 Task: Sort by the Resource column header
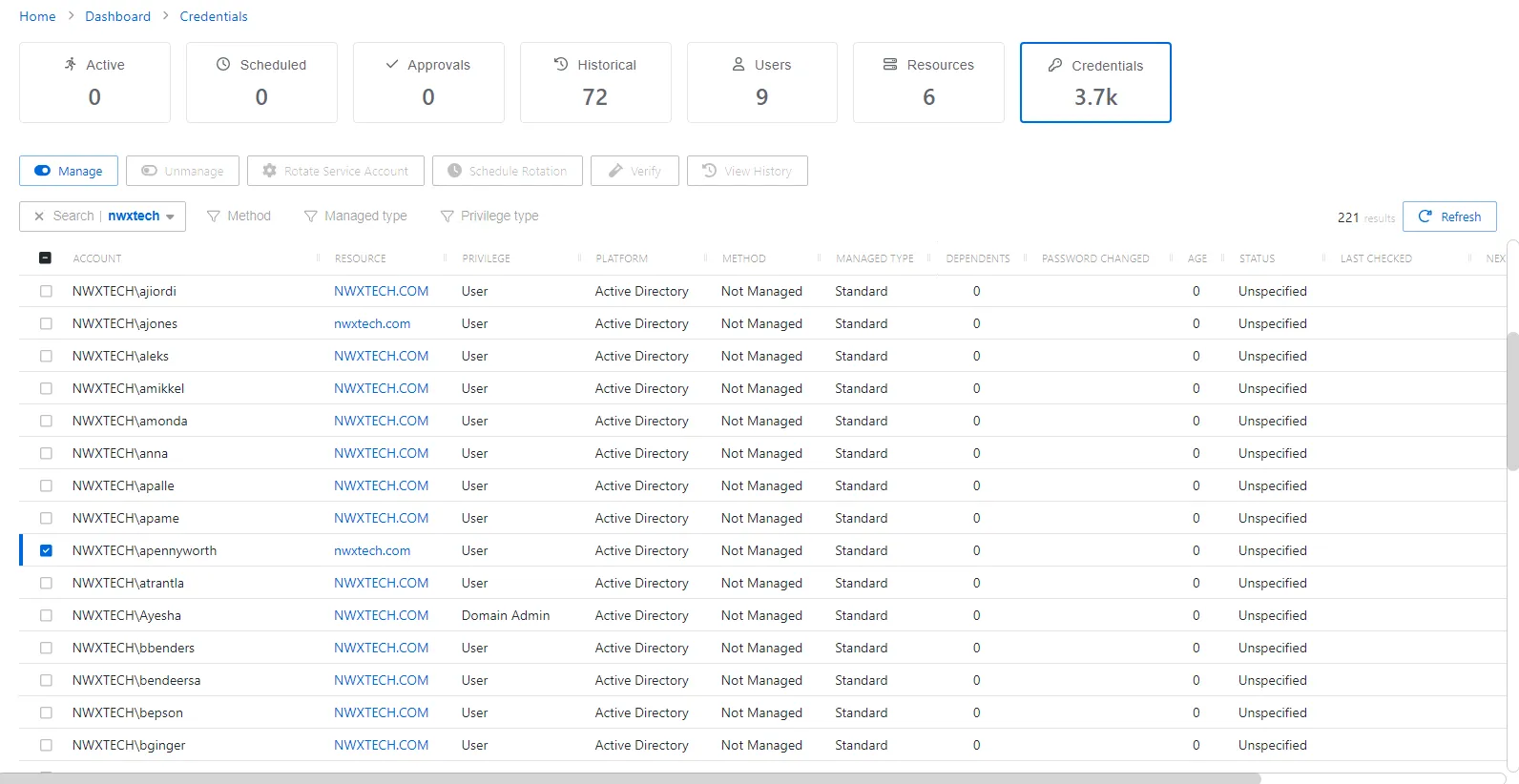point(361,258)
